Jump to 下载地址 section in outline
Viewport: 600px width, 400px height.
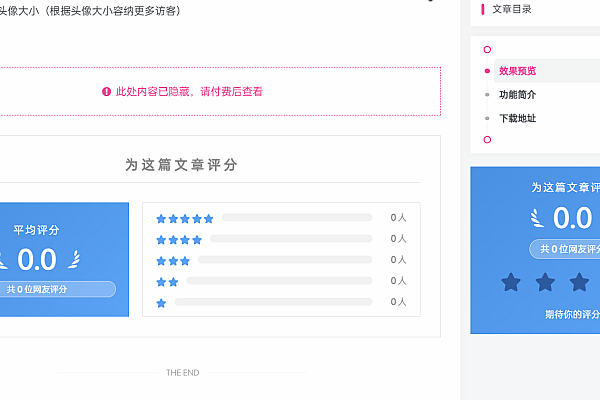(x=517, y=118)
